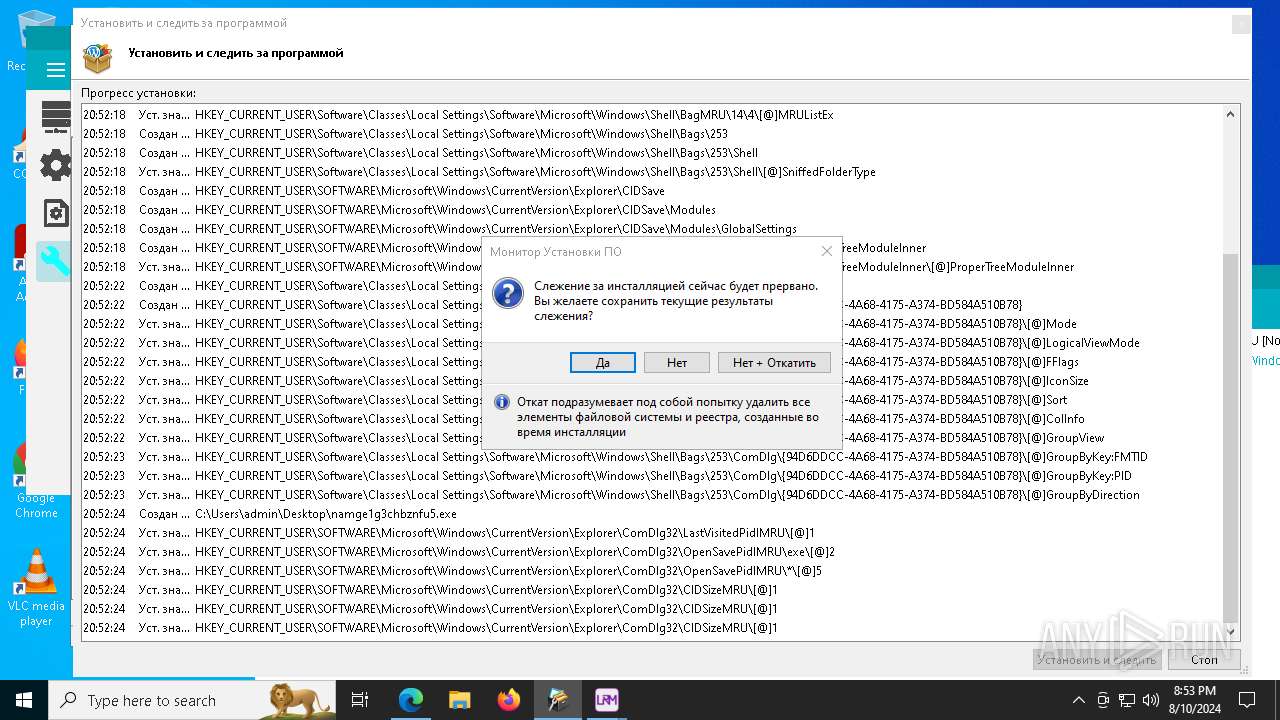
Task: Select the SniffedFolderType log row
Action: 651,172
